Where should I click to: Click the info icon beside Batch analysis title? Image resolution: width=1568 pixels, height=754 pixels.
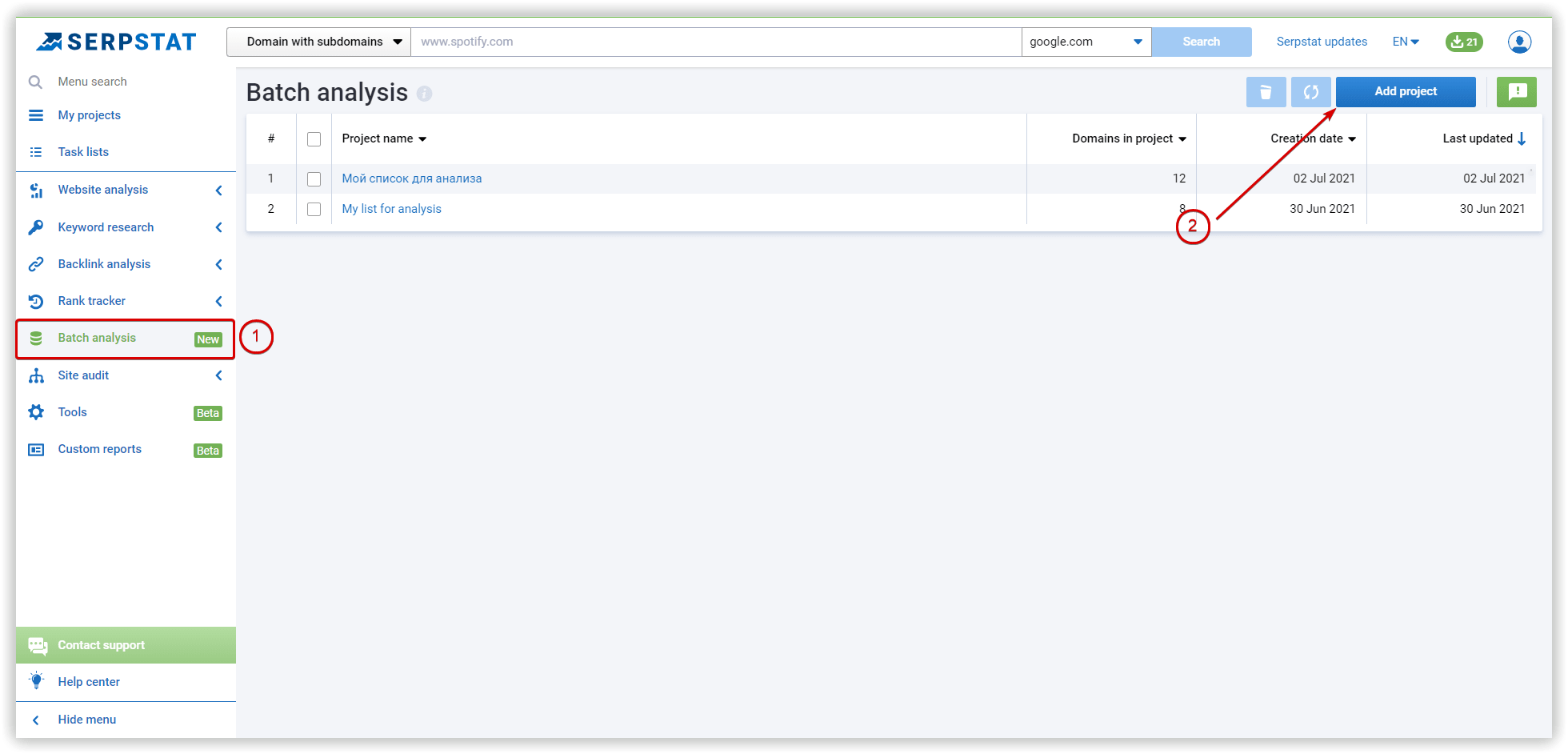pos(425,94)
